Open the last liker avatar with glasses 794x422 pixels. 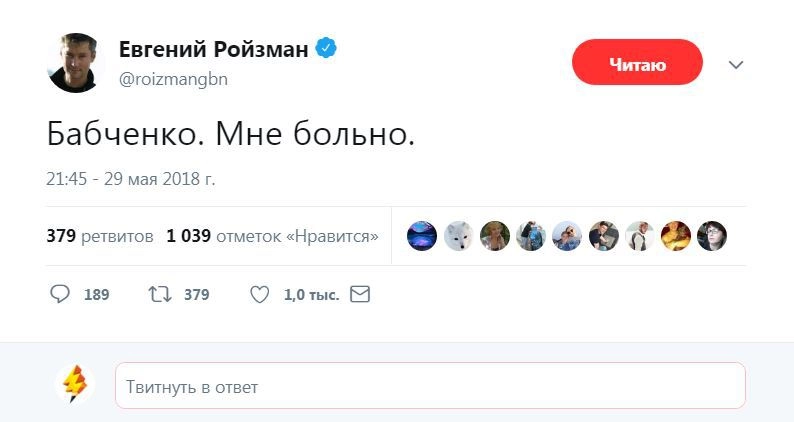712,236
